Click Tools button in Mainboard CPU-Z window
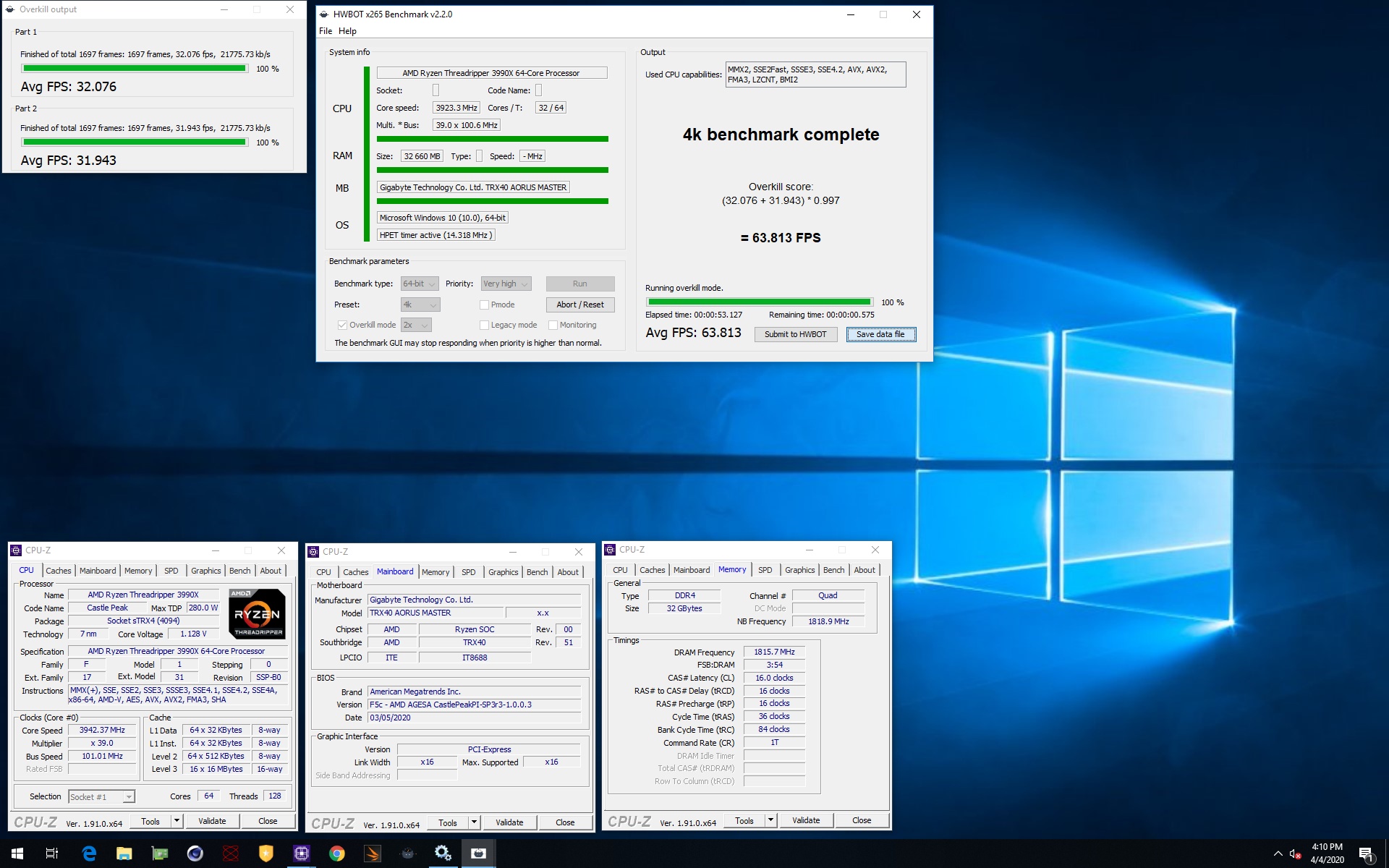 click(x=448, y=822)
